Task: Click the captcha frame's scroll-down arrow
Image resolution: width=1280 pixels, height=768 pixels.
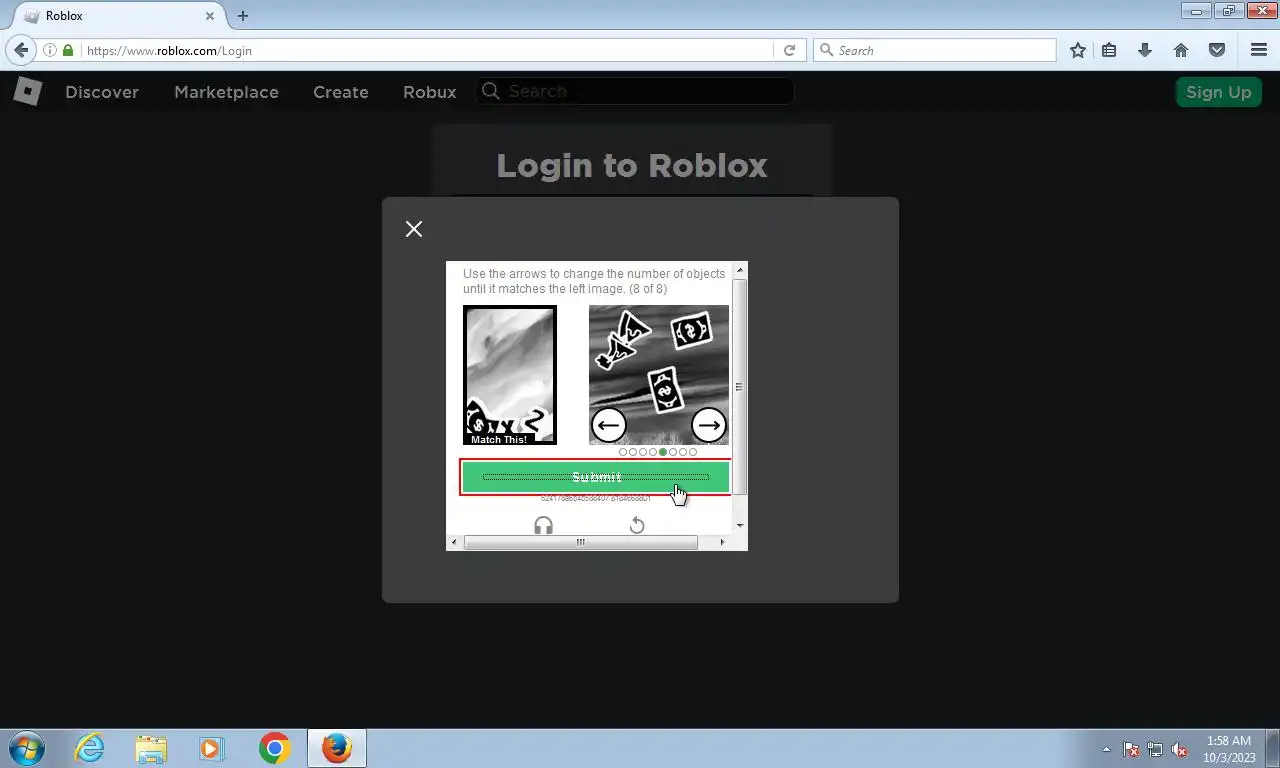Action: tap(740, 525)
